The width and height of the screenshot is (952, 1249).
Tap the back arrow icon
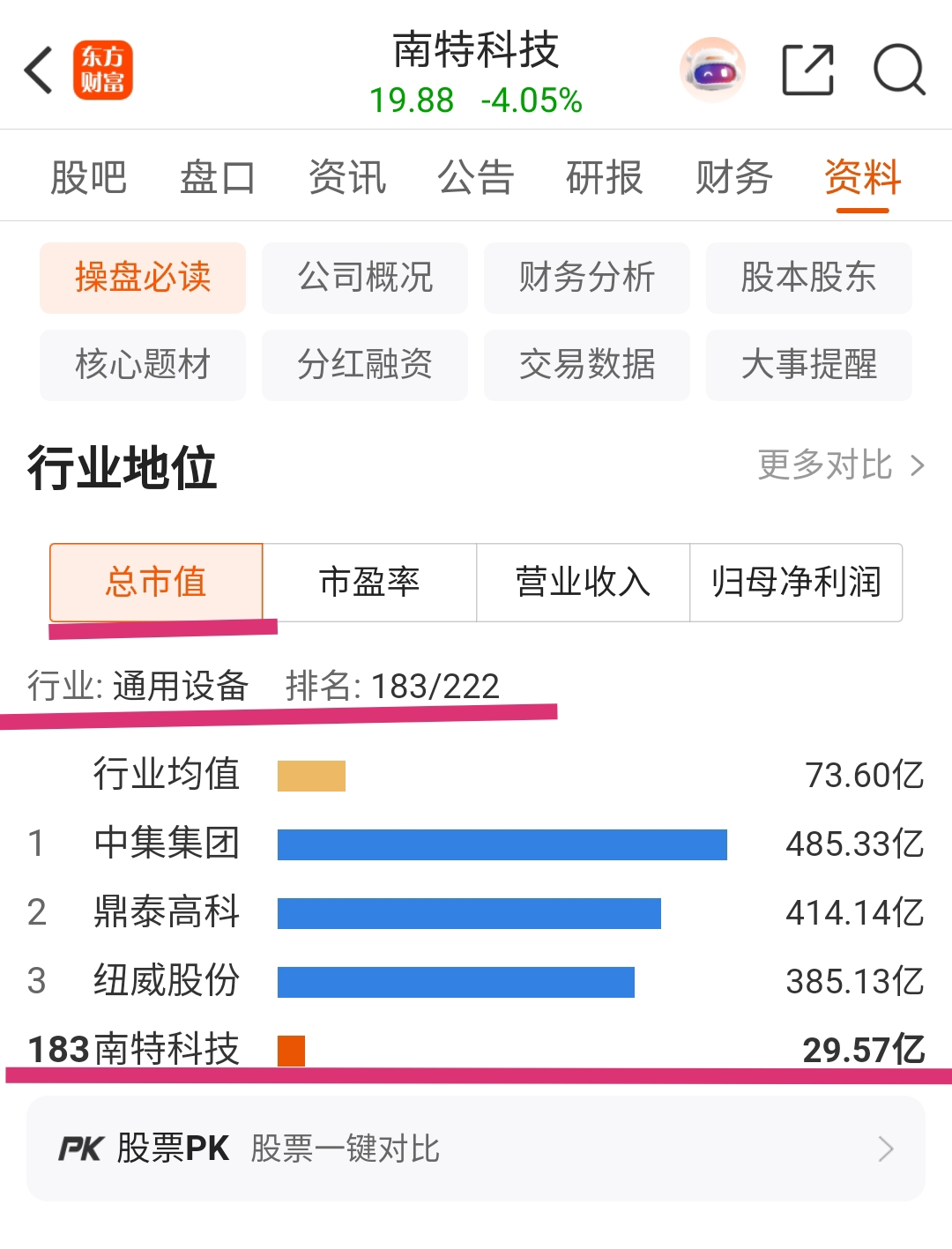pos(39,70)
